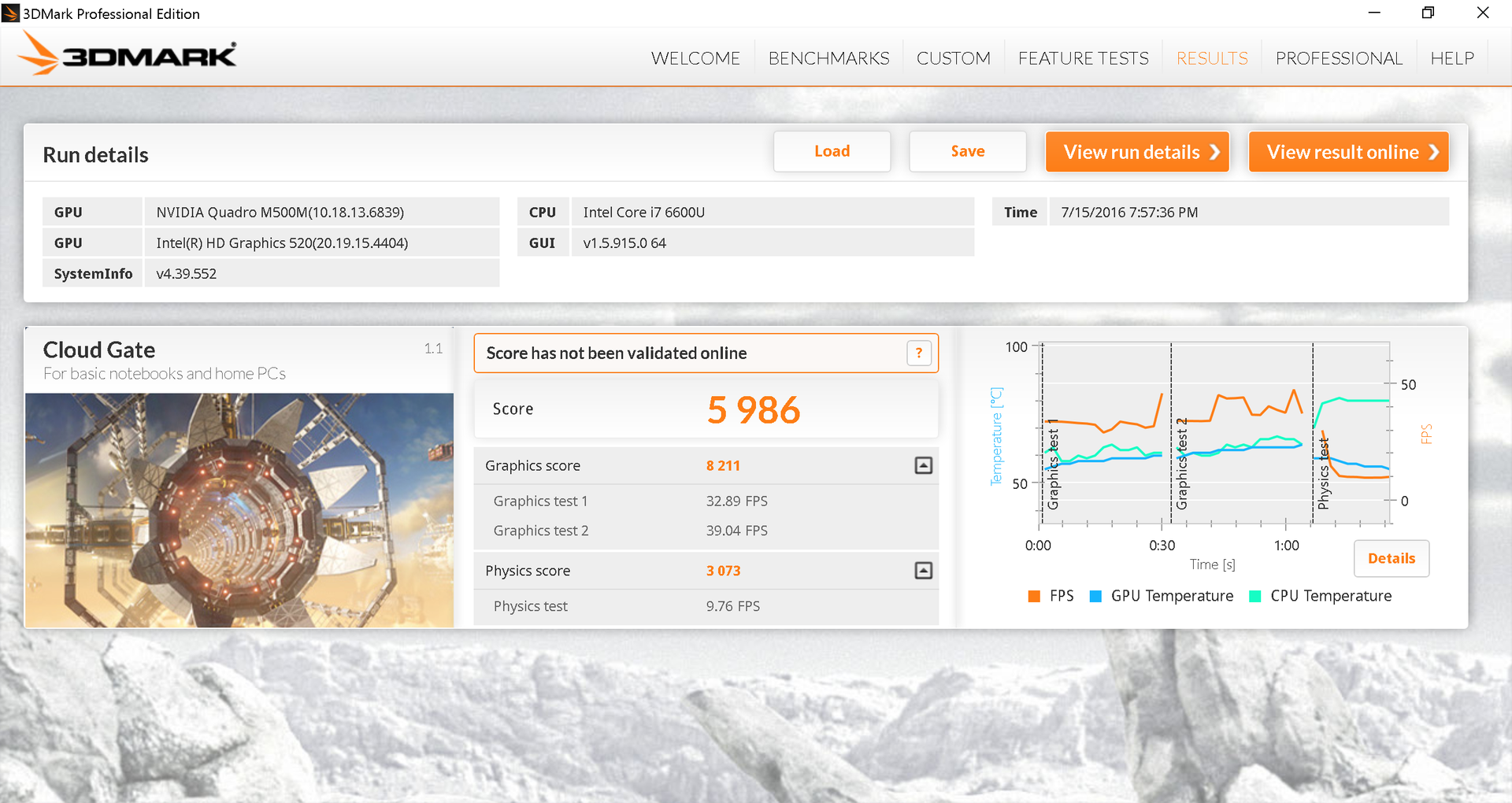Open the HELP tab
The image size is (1512, 803).
(1452, 58)
